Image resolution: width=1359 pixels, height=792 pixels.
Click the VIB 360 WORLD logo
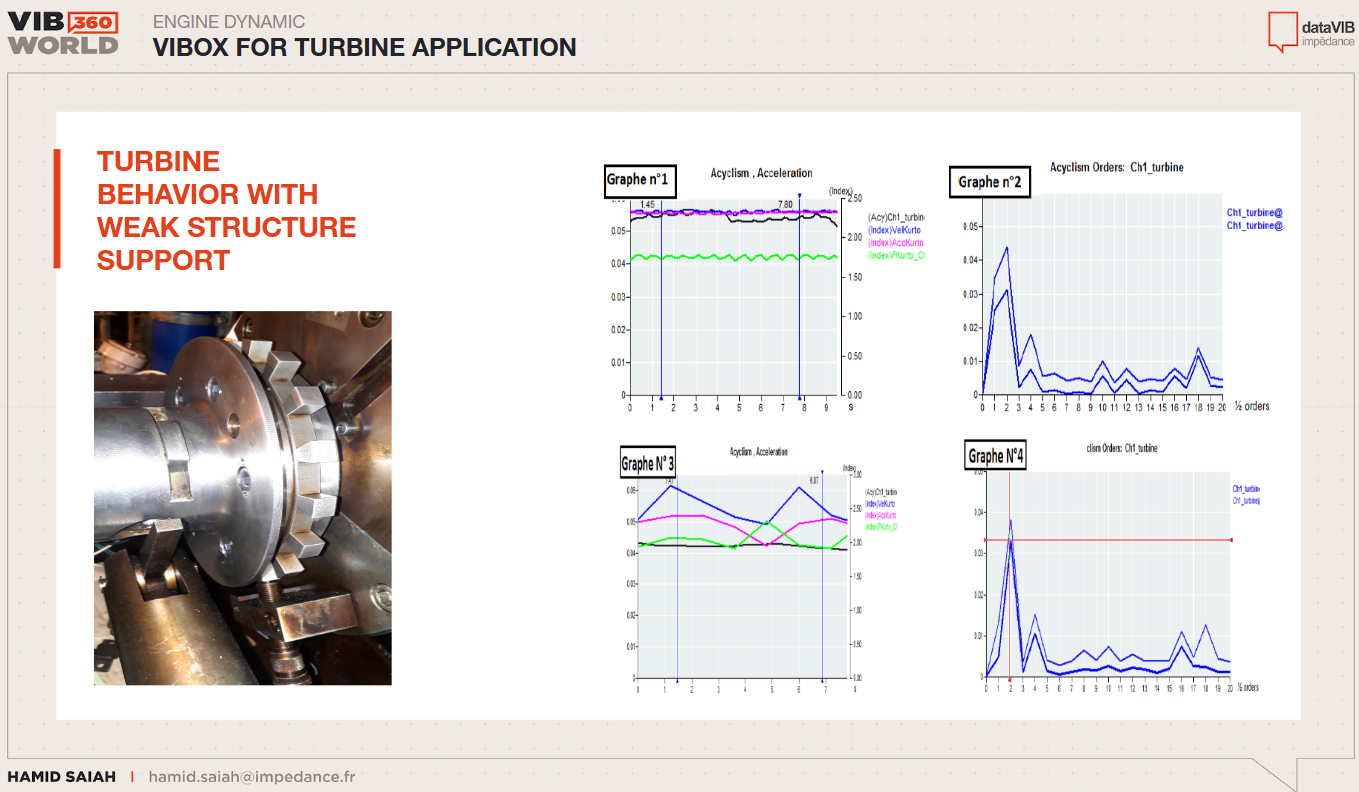62,33
